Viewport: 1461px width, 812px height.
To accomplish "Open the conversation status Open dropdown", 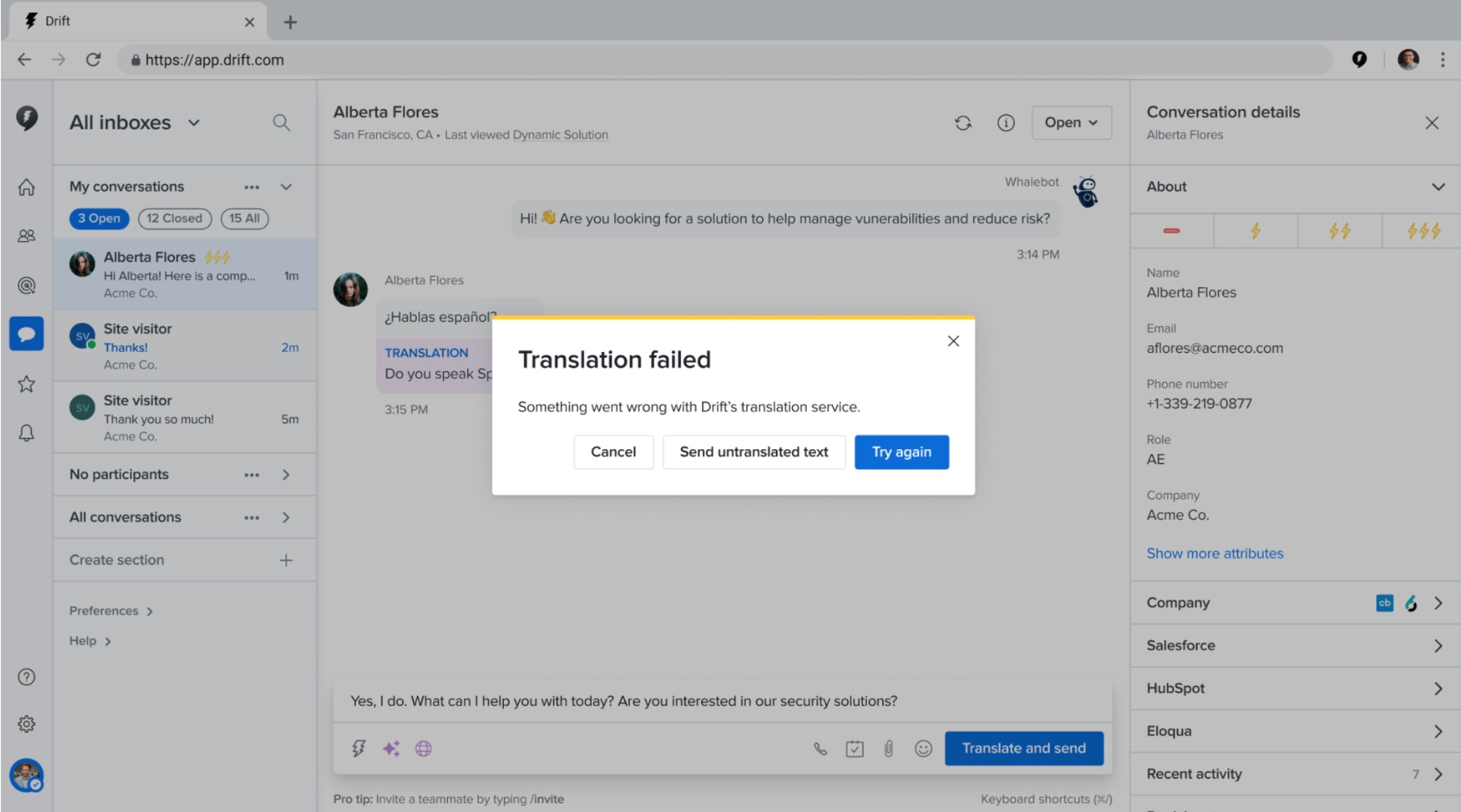I will 1072,122.
